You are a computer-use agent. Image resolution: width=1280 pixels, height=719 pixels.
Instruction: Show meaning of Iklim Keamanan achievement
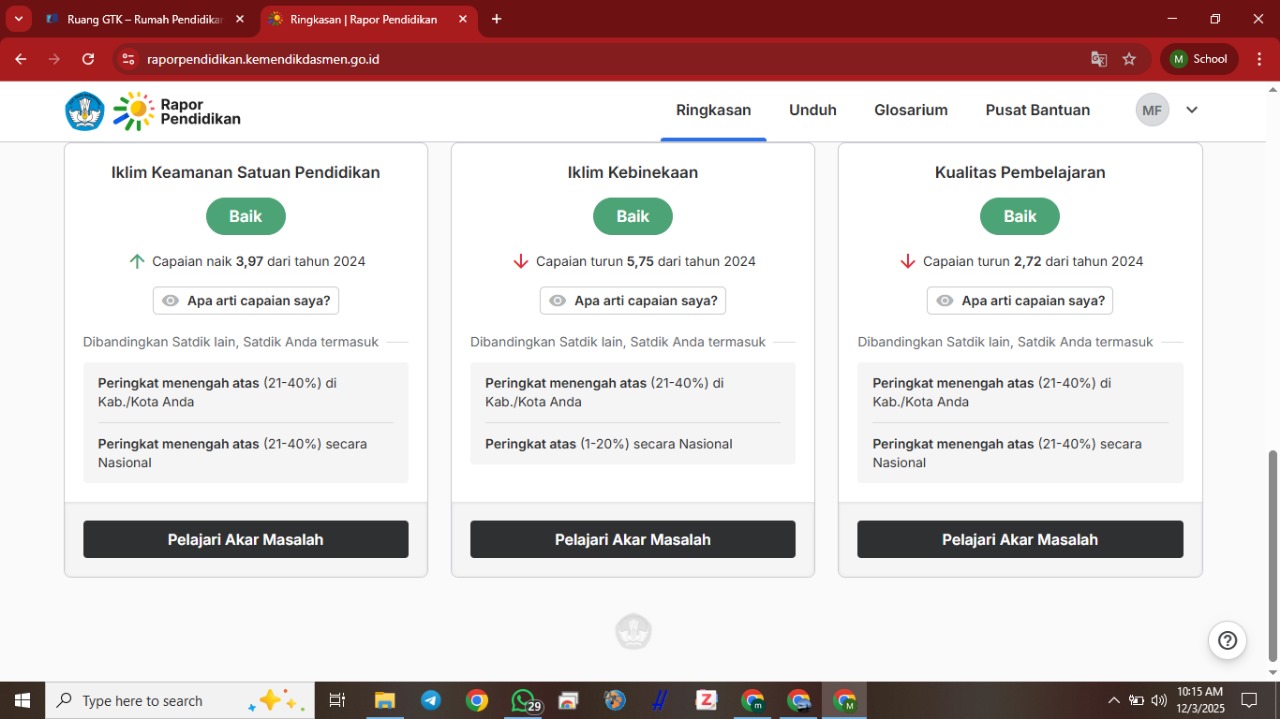(246, 301)
